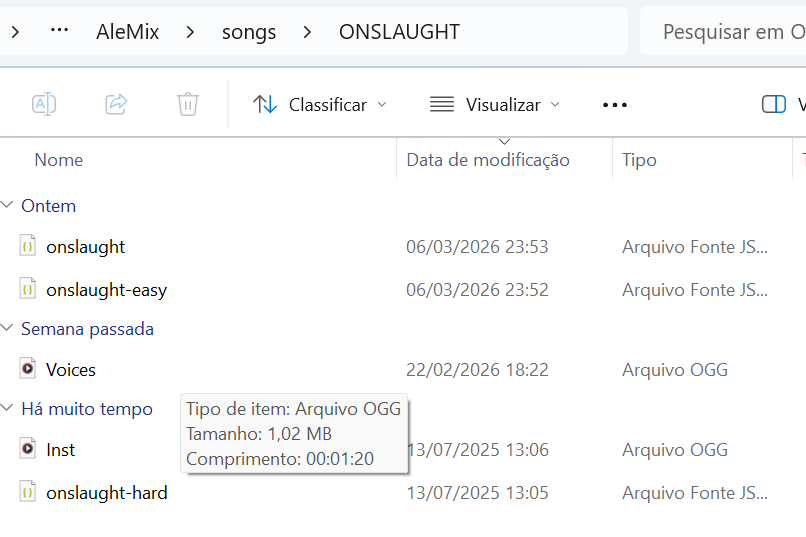
Task: Collapse the Ontem group
Action: [9, 206]
